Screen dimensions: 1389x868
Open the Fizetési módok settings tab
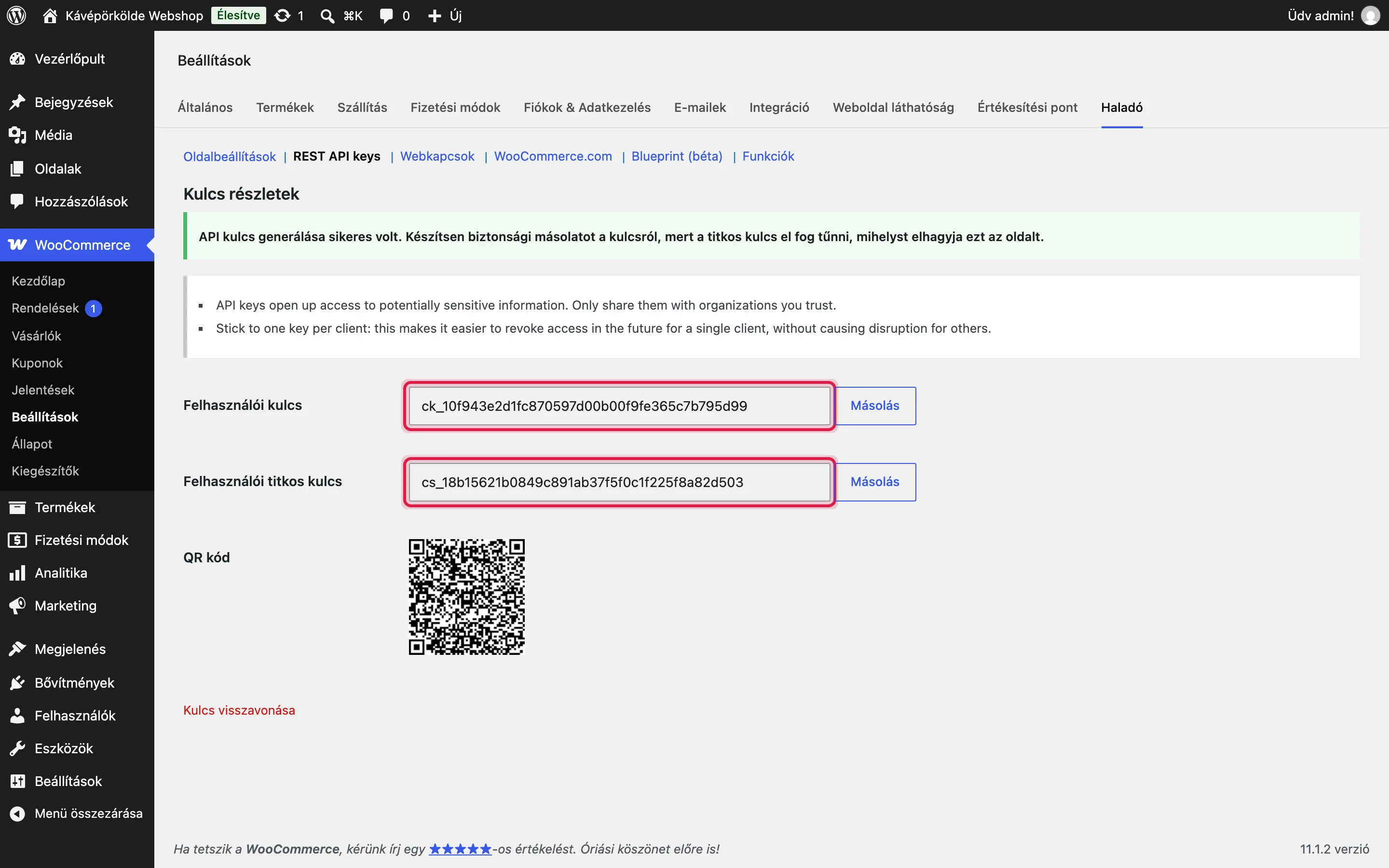[x=455, y=108]
